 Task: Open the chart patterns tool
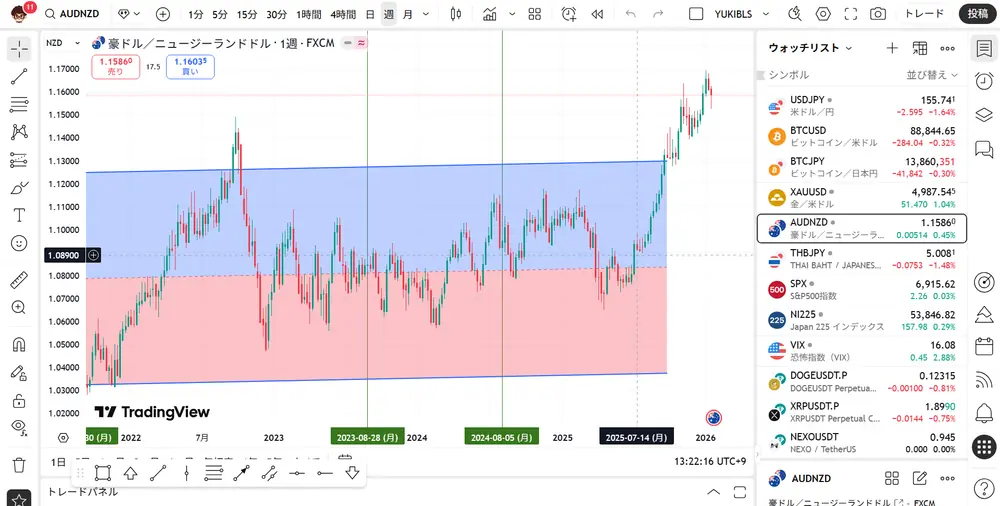coord(19,132)
